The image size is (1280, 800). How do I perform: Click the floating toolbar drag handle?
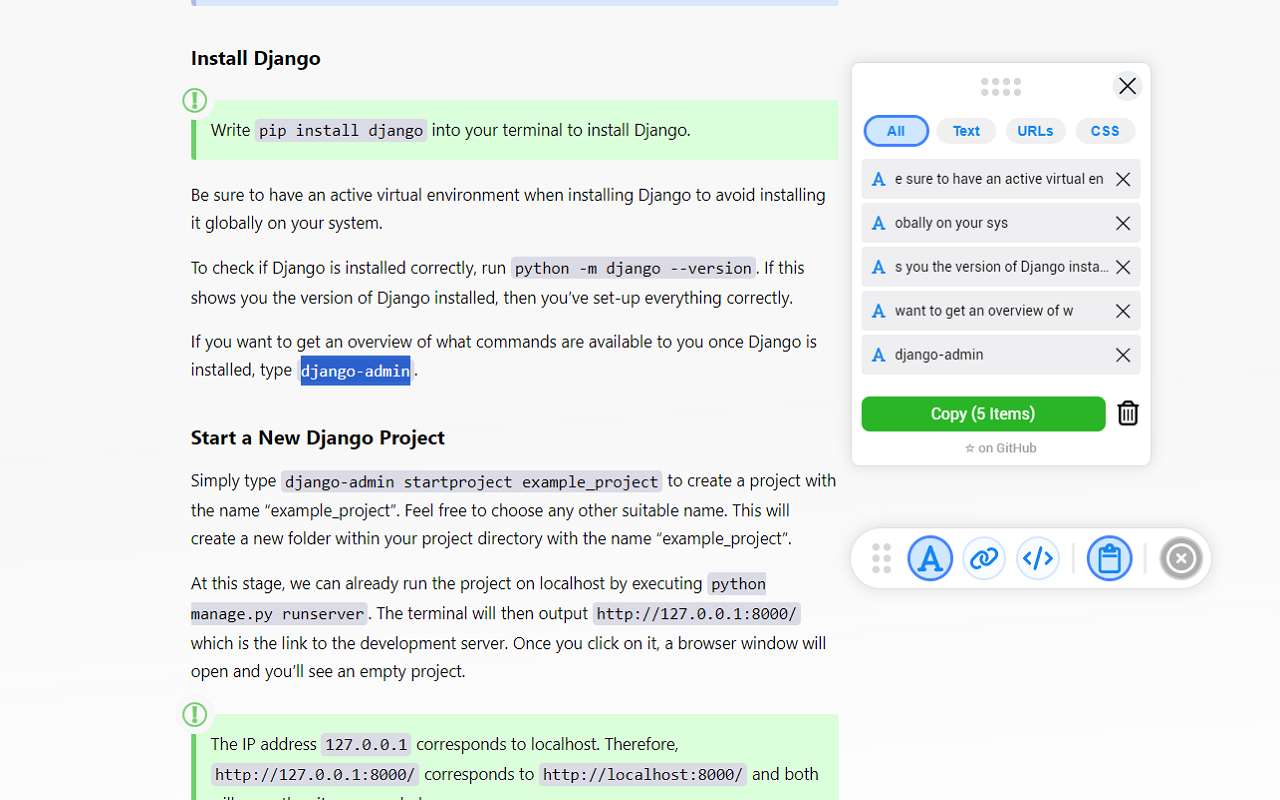point(881,558)
